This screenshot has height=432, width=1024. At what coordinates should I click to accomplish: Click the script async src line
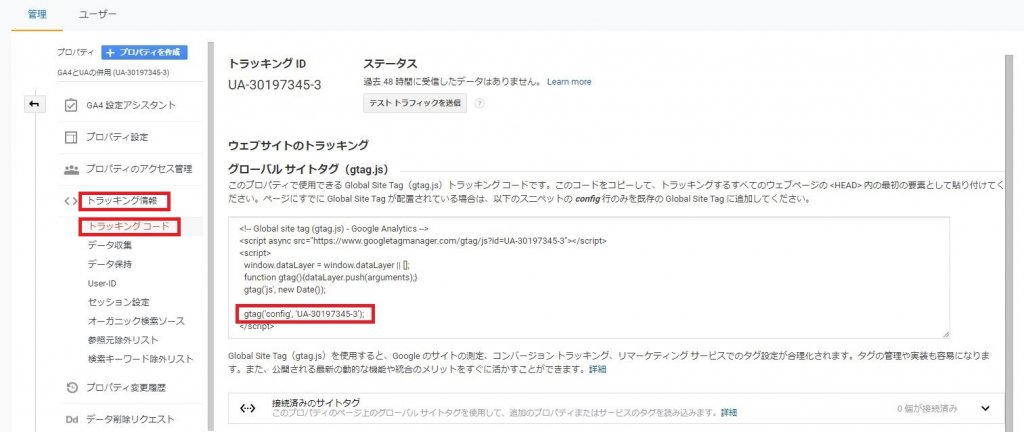423,240
